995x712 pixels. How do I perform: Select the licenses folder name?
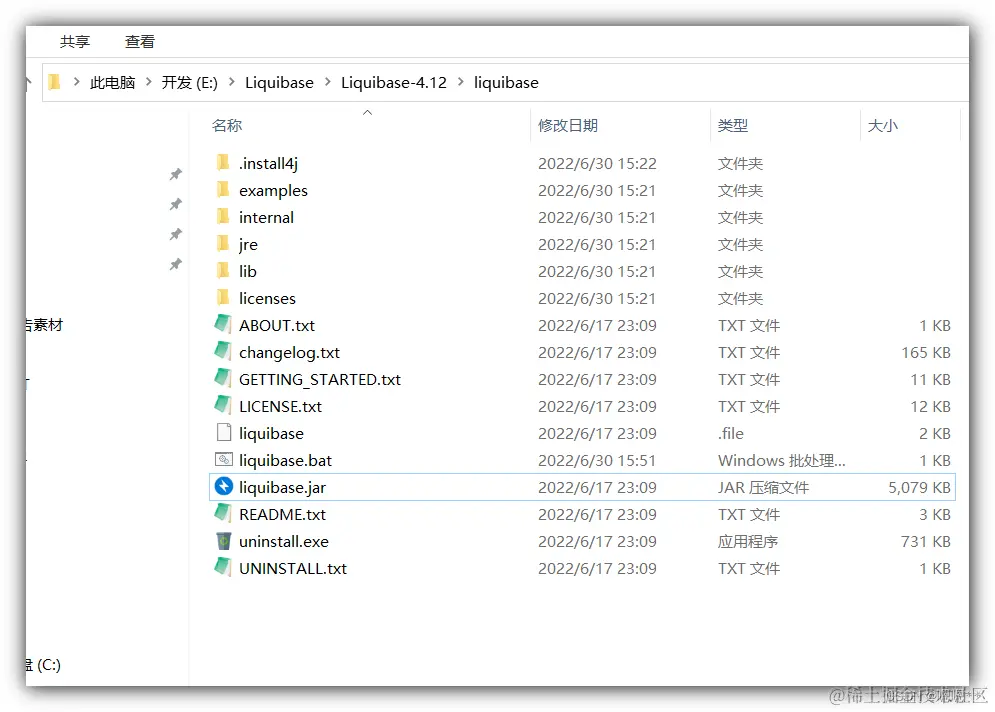pyautogui.click(x=267, y=298)
